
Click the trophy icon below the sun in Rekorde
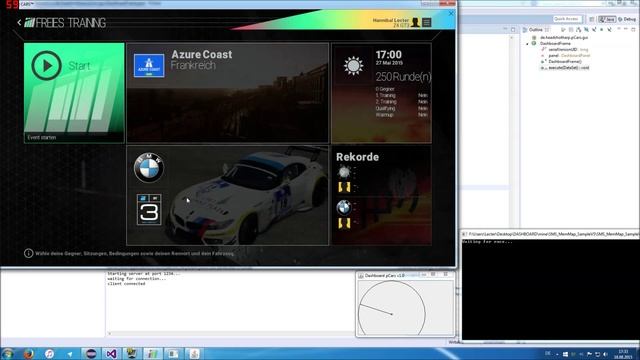(344, 187)
